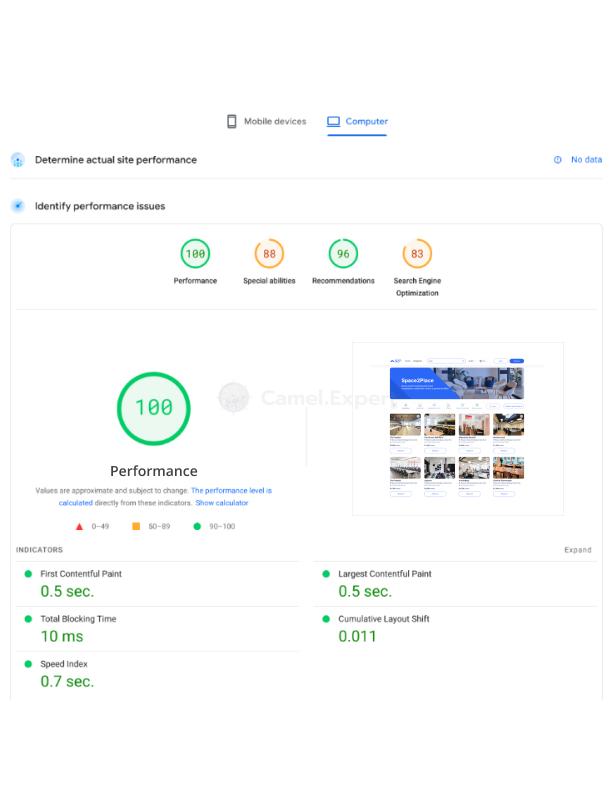This screenshot has height=796, width=612.
Task: Select the Recommendations score gauge 96
Action: [343, 254]
